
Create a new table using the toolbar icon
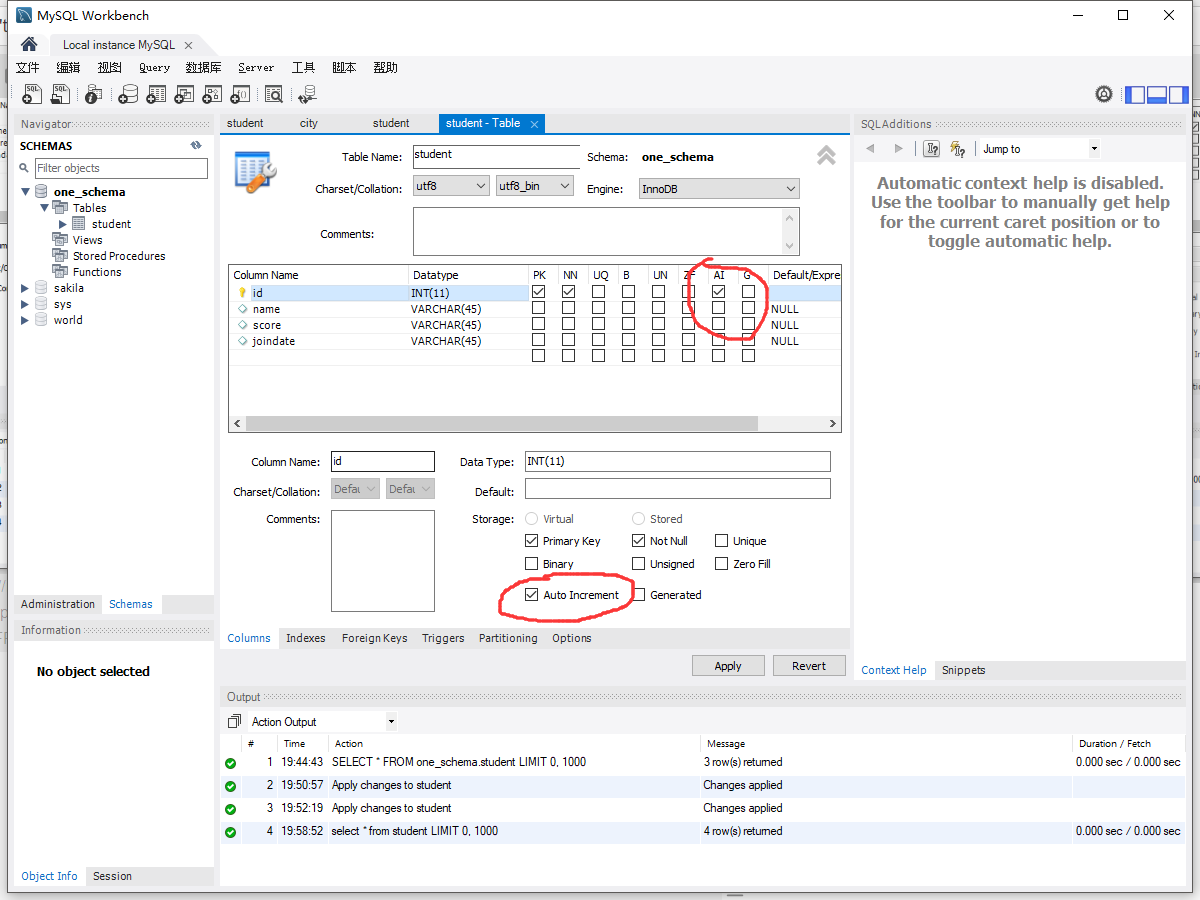pyautogui.click(x=156, y=93)
